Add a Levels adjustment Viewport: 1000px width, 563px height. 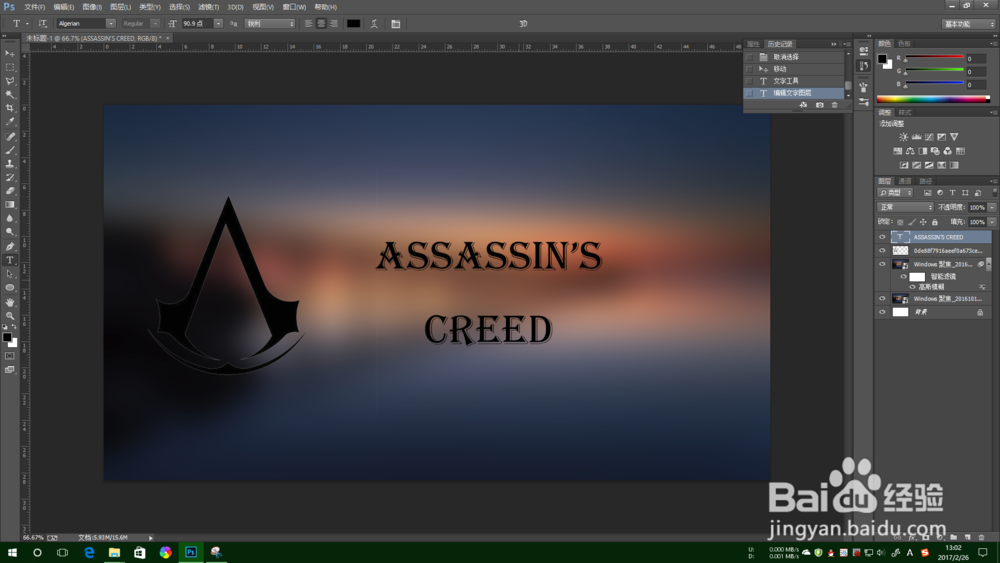(916, 137)
